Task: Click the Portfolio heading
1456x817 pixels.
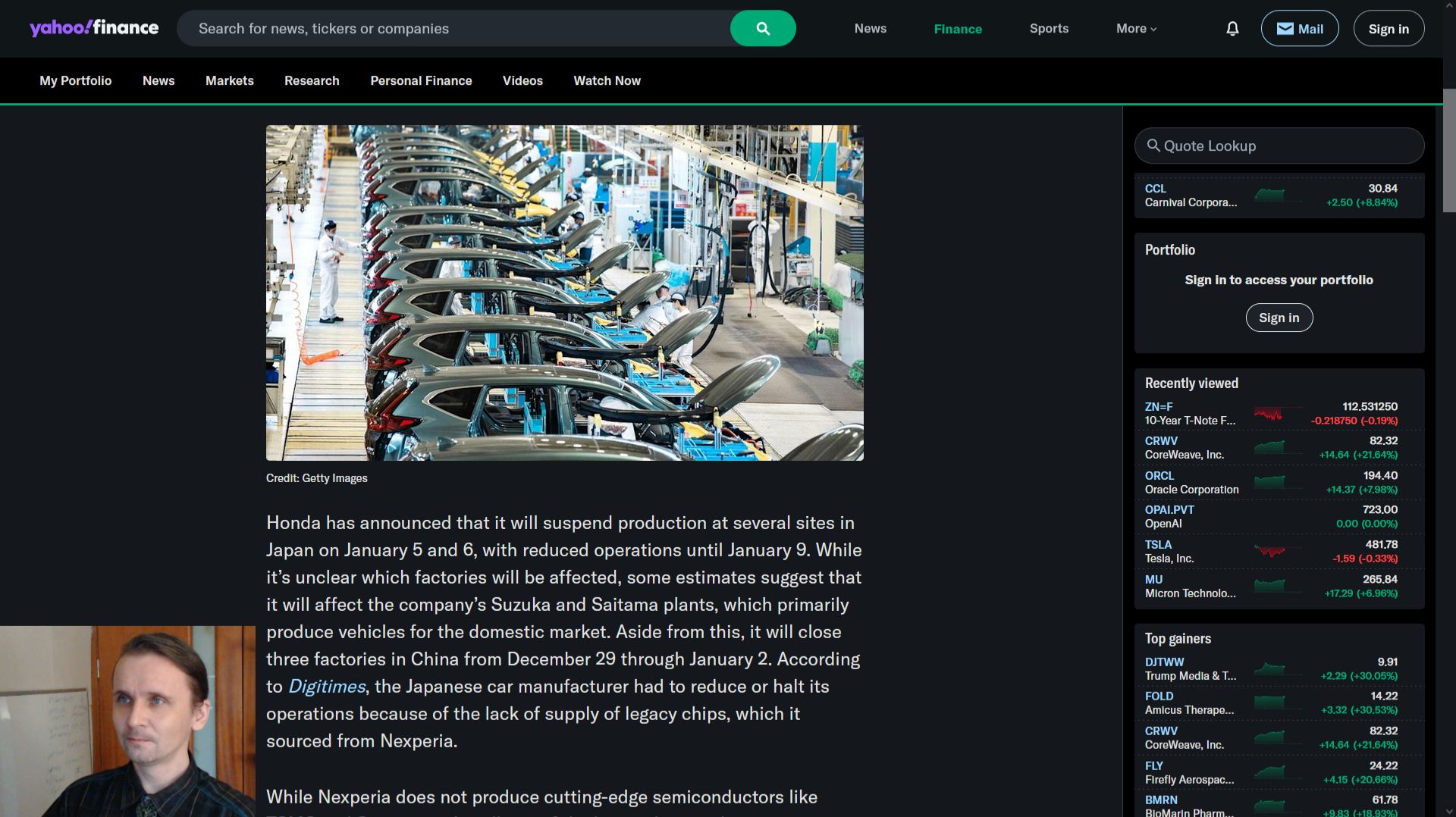Action: point(1169,250)
